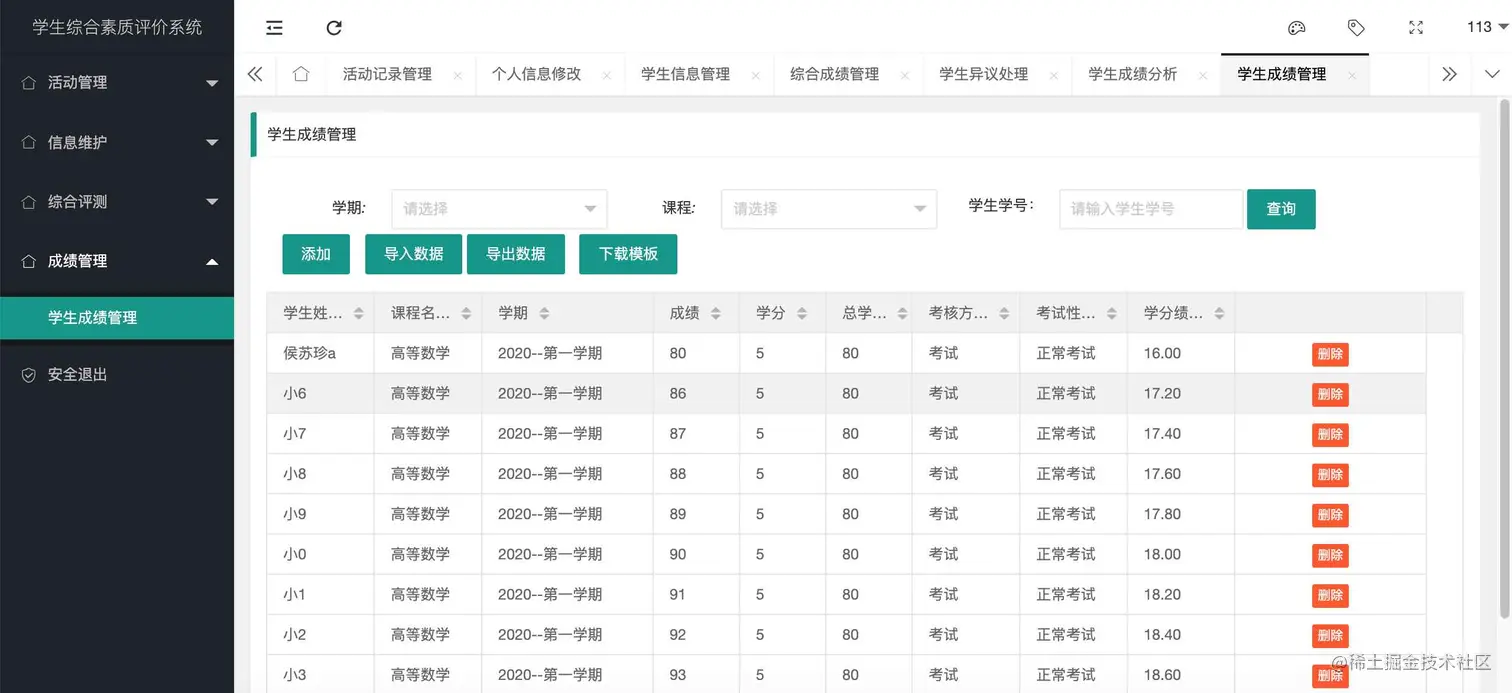Image resolution: width=1512 pixels, height=693 pixels.
Task: Open tab operations dropdown arrow
Action: click(1492, 74)
